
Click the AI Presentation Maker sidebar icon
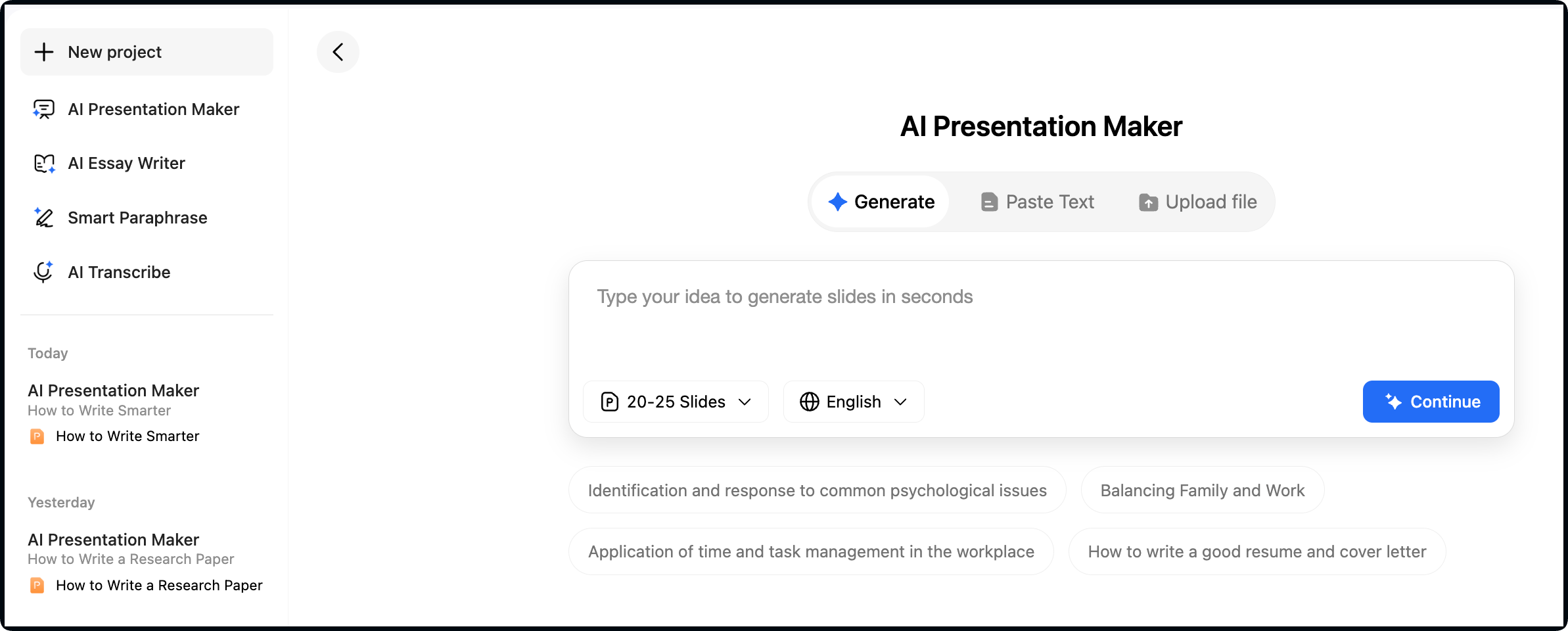click(44, 109)
